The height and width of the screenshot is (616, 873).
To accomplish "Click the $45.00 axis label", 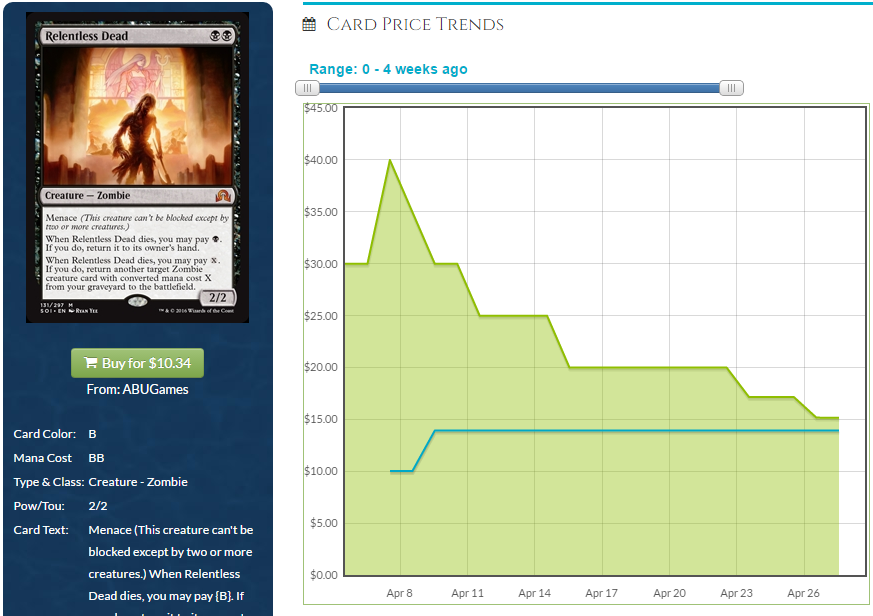I will click(321, 108).
